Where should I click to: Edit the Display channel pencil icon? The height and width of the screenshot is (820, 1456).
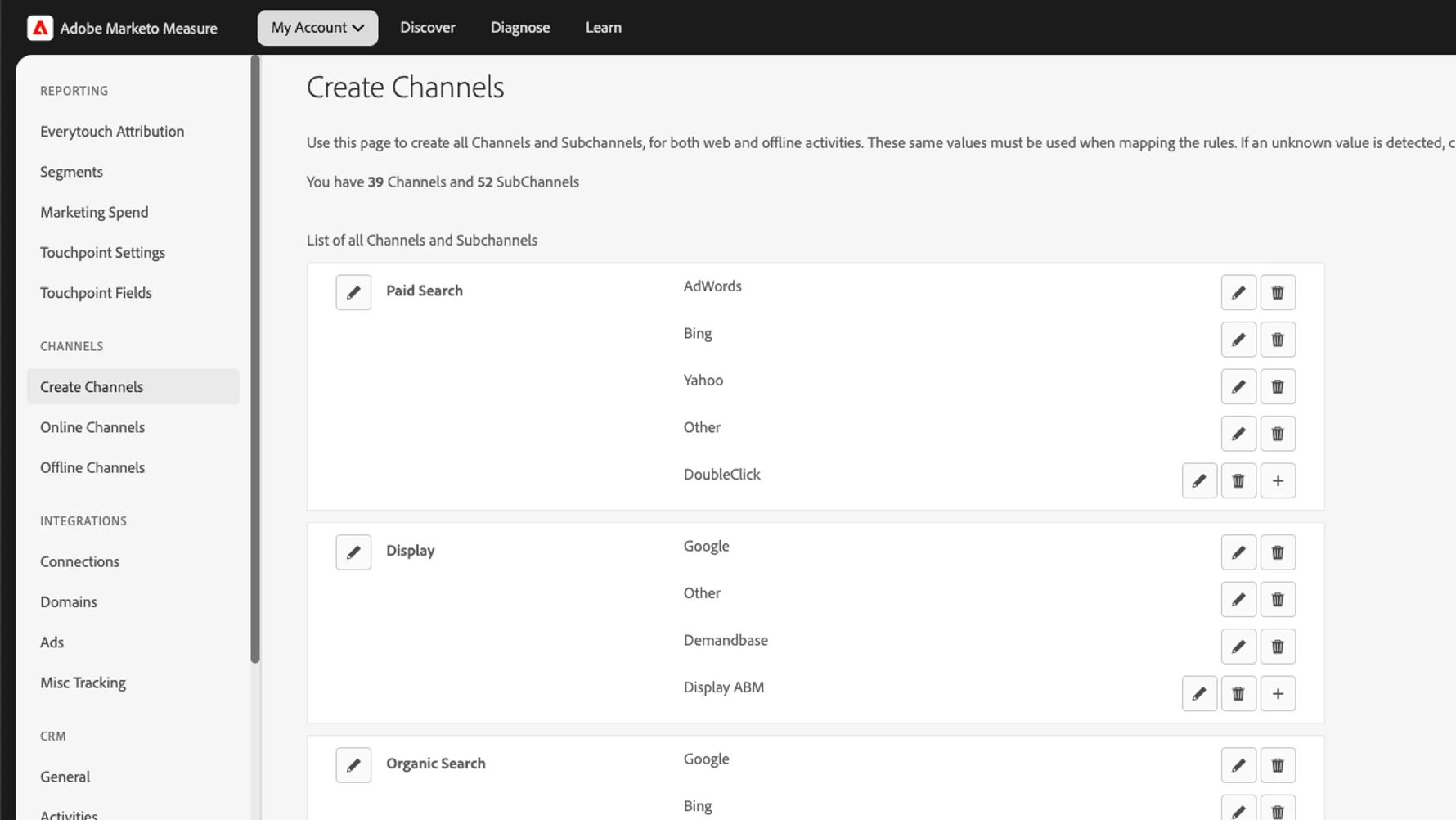click(353, 552)
